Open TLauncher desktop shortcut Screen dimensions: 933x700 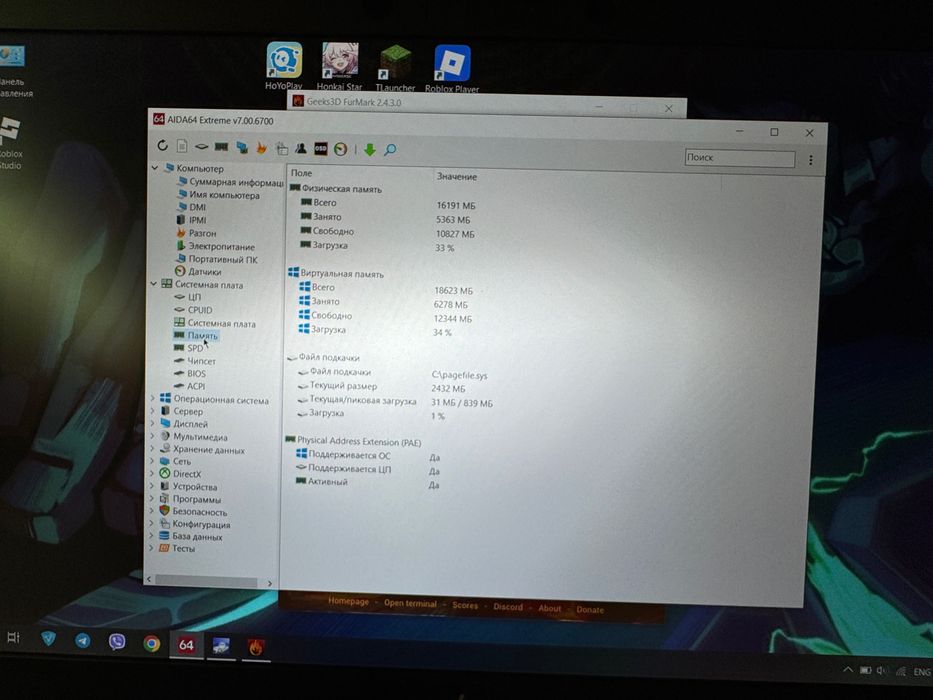coord(396,68)
